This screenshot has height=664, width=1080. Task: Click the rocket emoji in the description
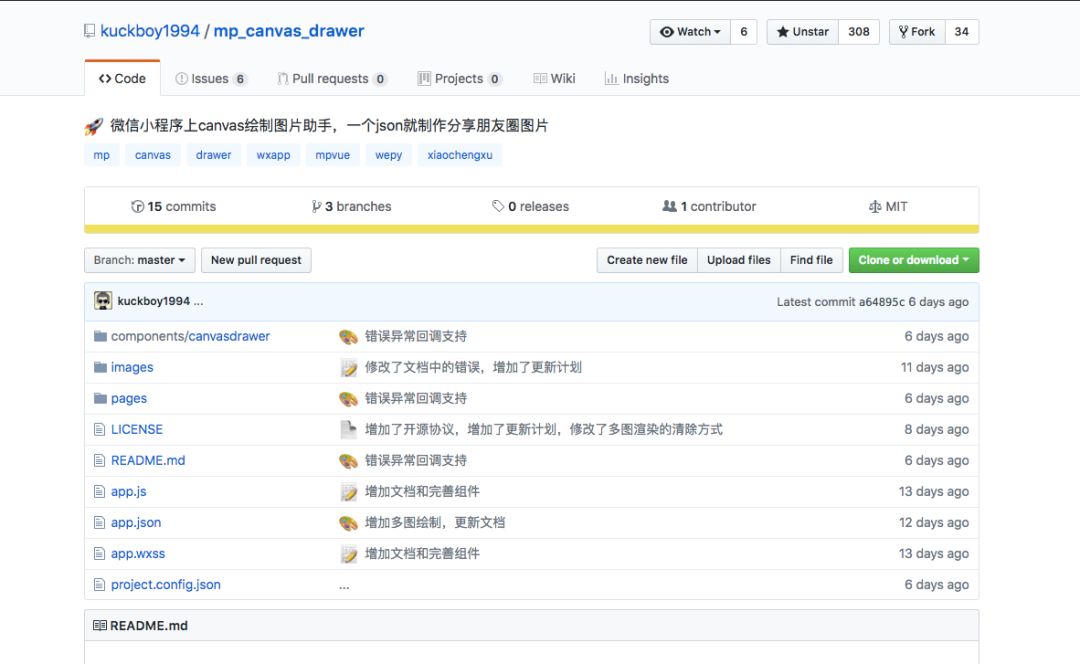tap(93, 126)
